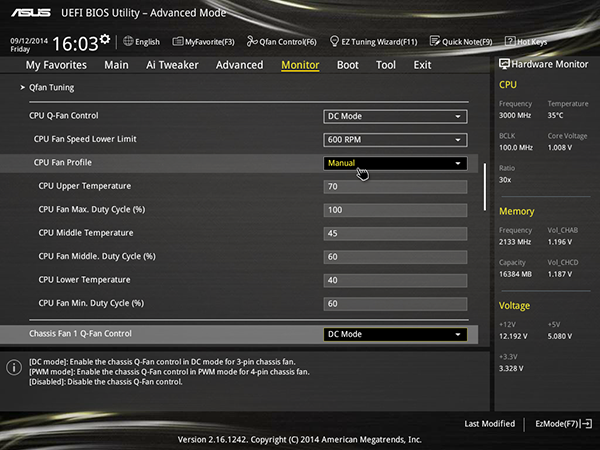This screenshot has height=450, width=600.
Task: Click CPU Fan Middle. Duty Cycle field
Action: tap(395, 257)
